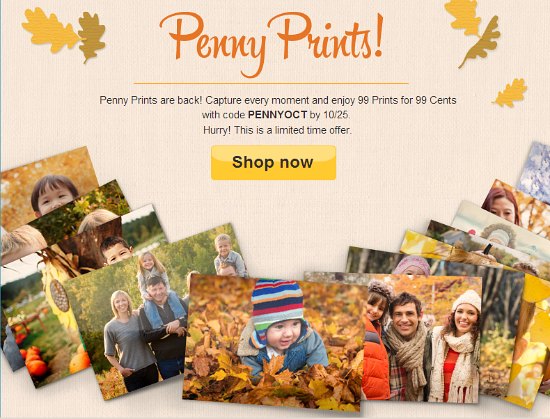Click the PENNYOCT promo code text
Screen dimensions: 550x419
277,115
